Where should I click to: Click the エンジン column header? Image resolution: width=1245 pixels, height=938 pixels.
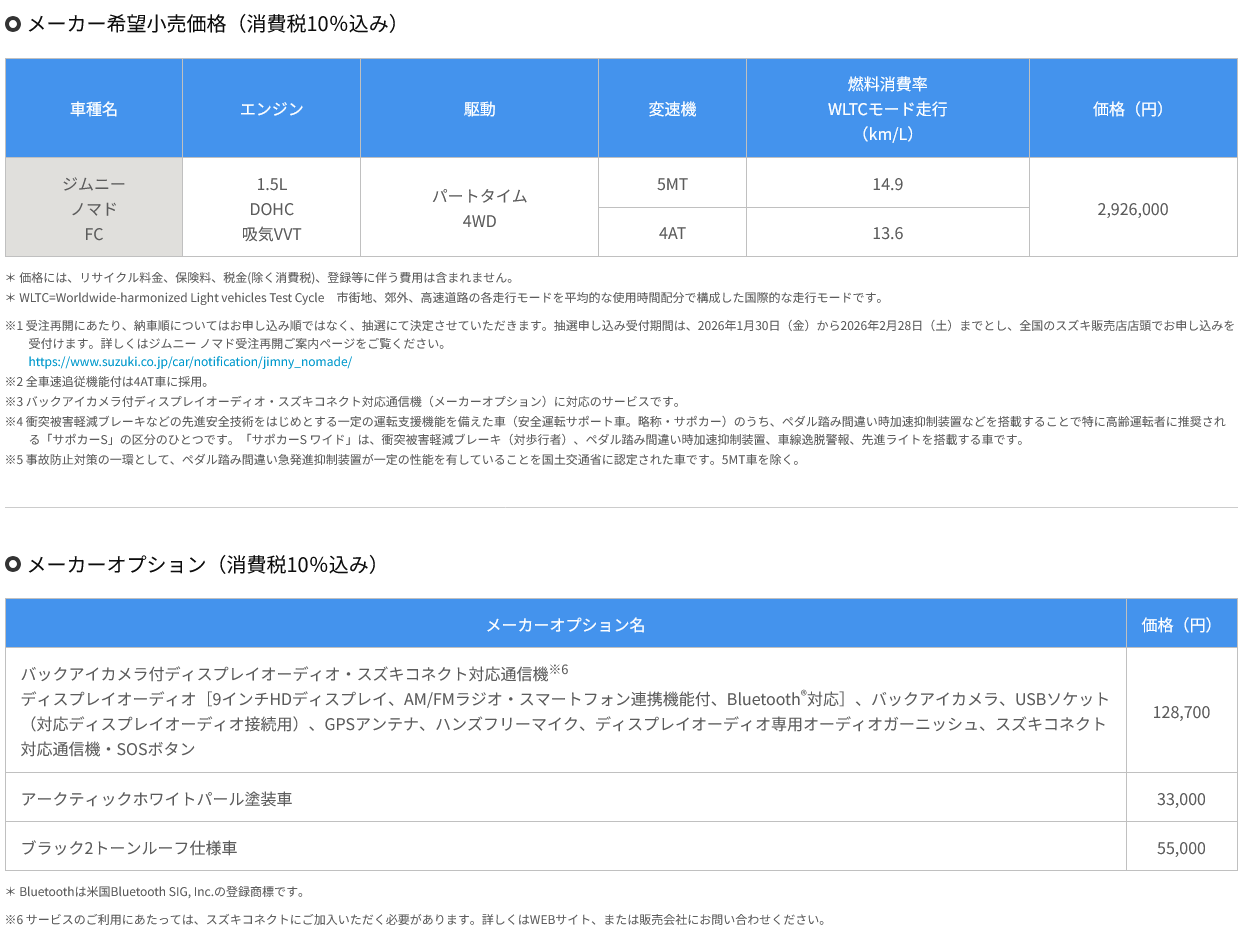tap(271, 109)
